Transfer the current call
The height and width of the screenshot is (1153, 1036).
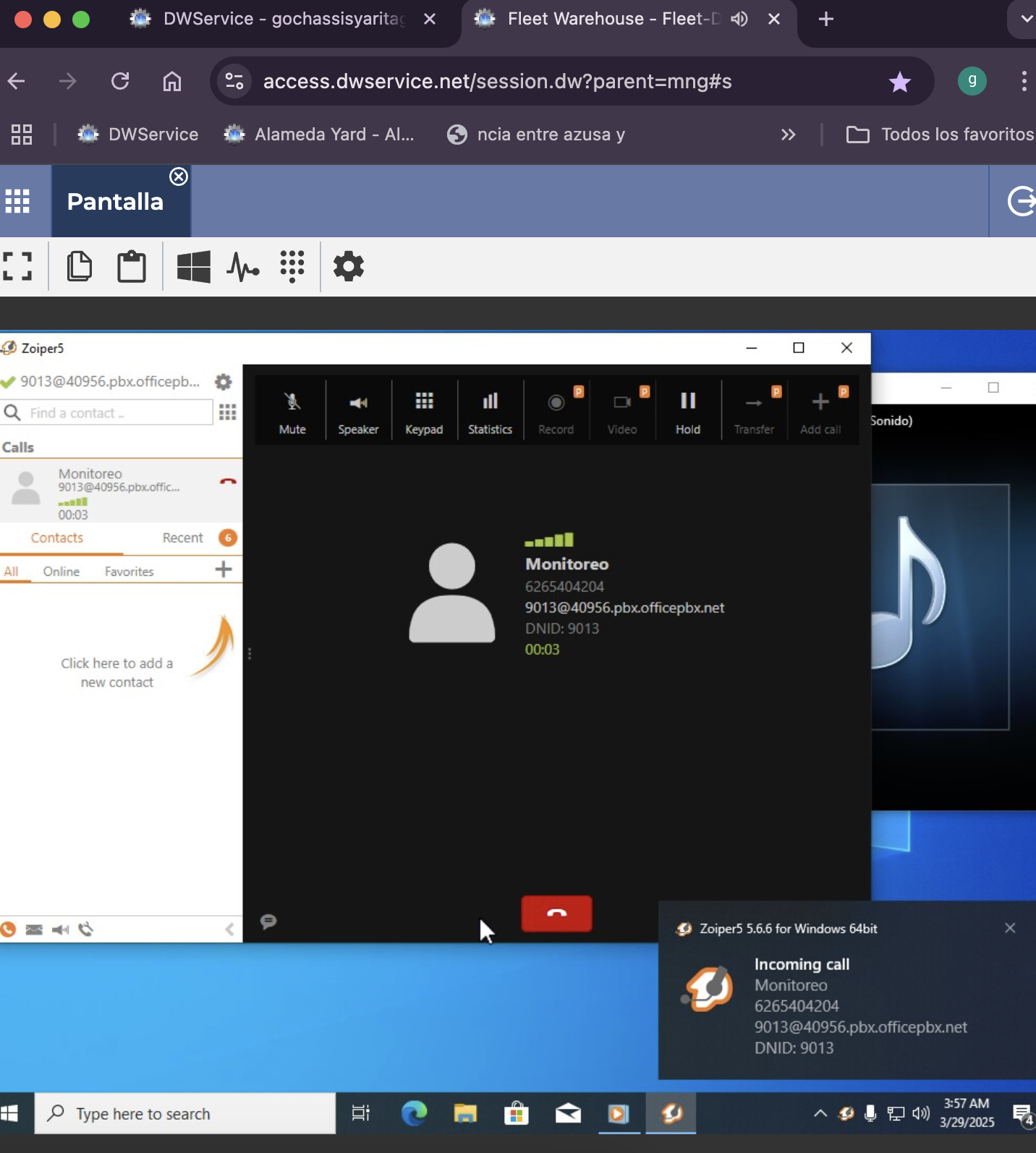click(x=754, y=412)
